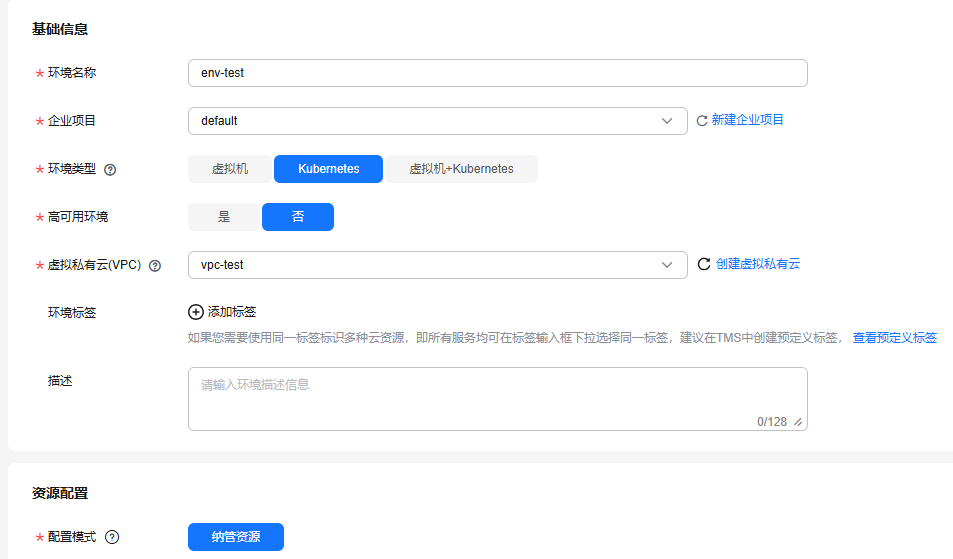Click the 虚拟私有云(VPC) help icon
This screenshot has width=953, height=559.
click(155, 266)
